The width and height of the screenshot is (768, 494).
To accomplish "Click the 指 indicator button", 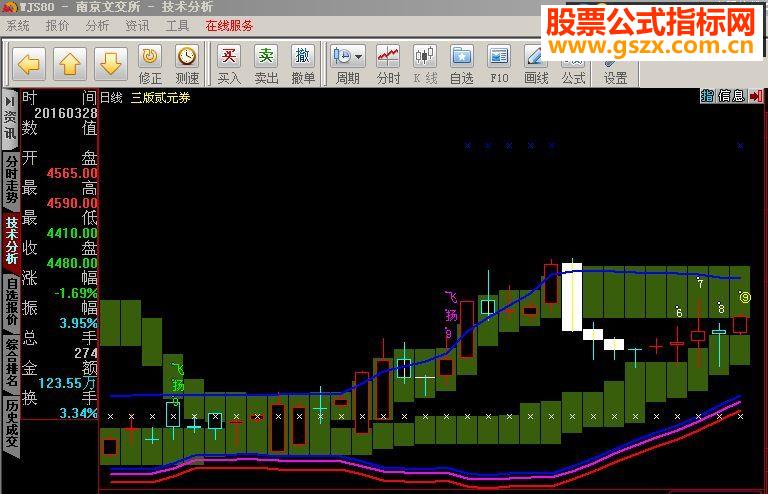I will click(707, 95).
